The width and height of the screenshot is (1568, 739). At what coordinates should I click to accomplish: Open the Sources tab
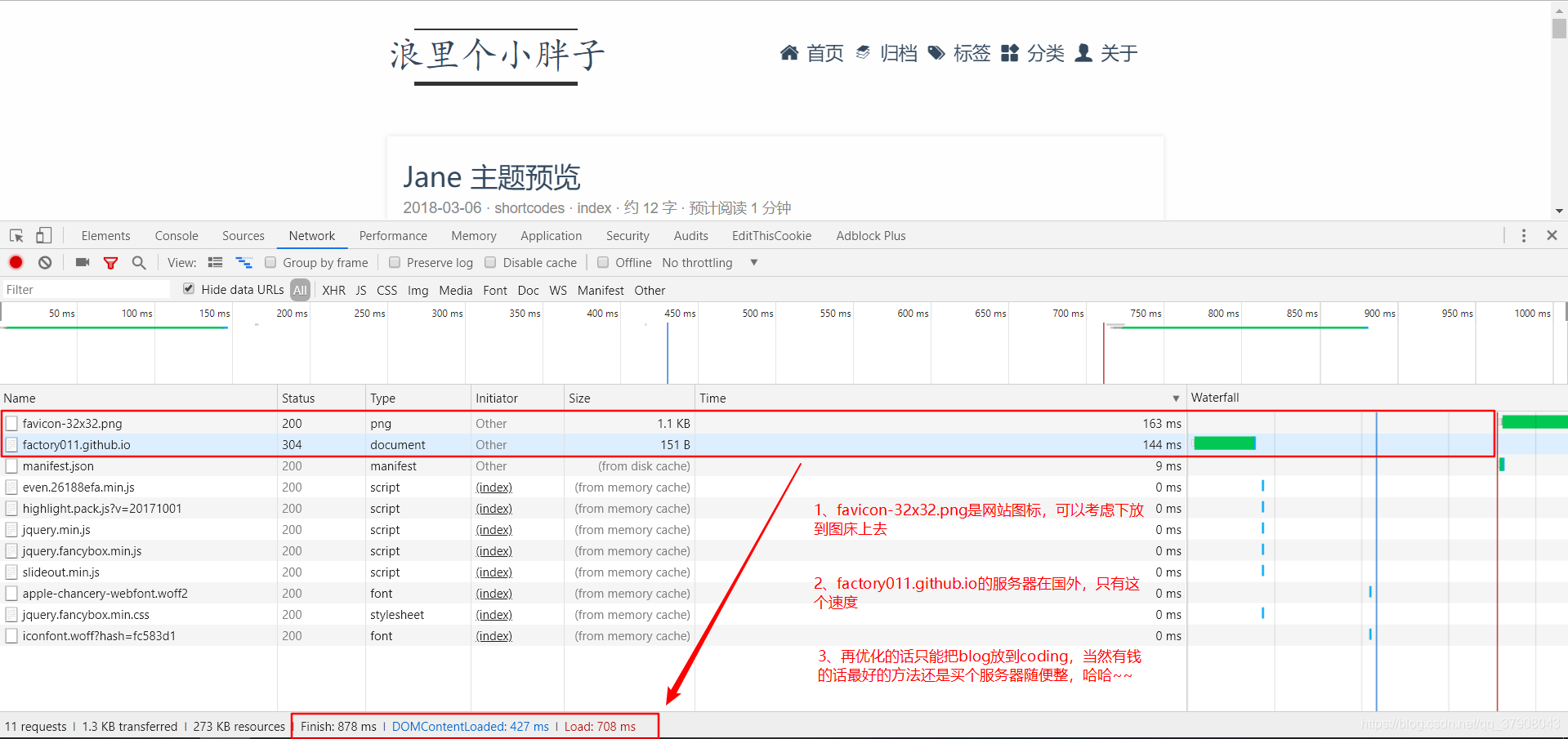click(x=243, y=236)
